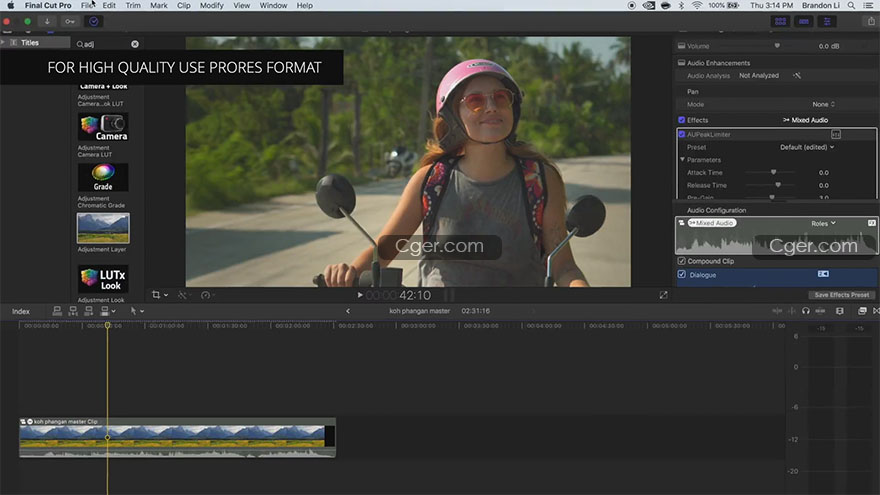
Task: Open the transitions browser icon
Action: (876, 311)
